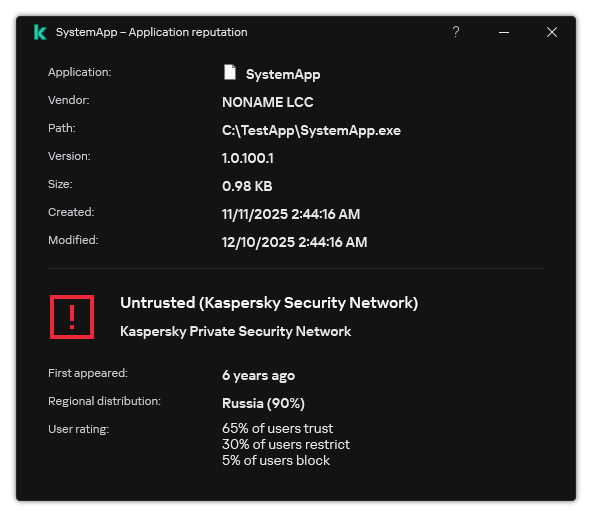Click the 'Vendor:' label
The image size is (592, 517).
point(69,100)
